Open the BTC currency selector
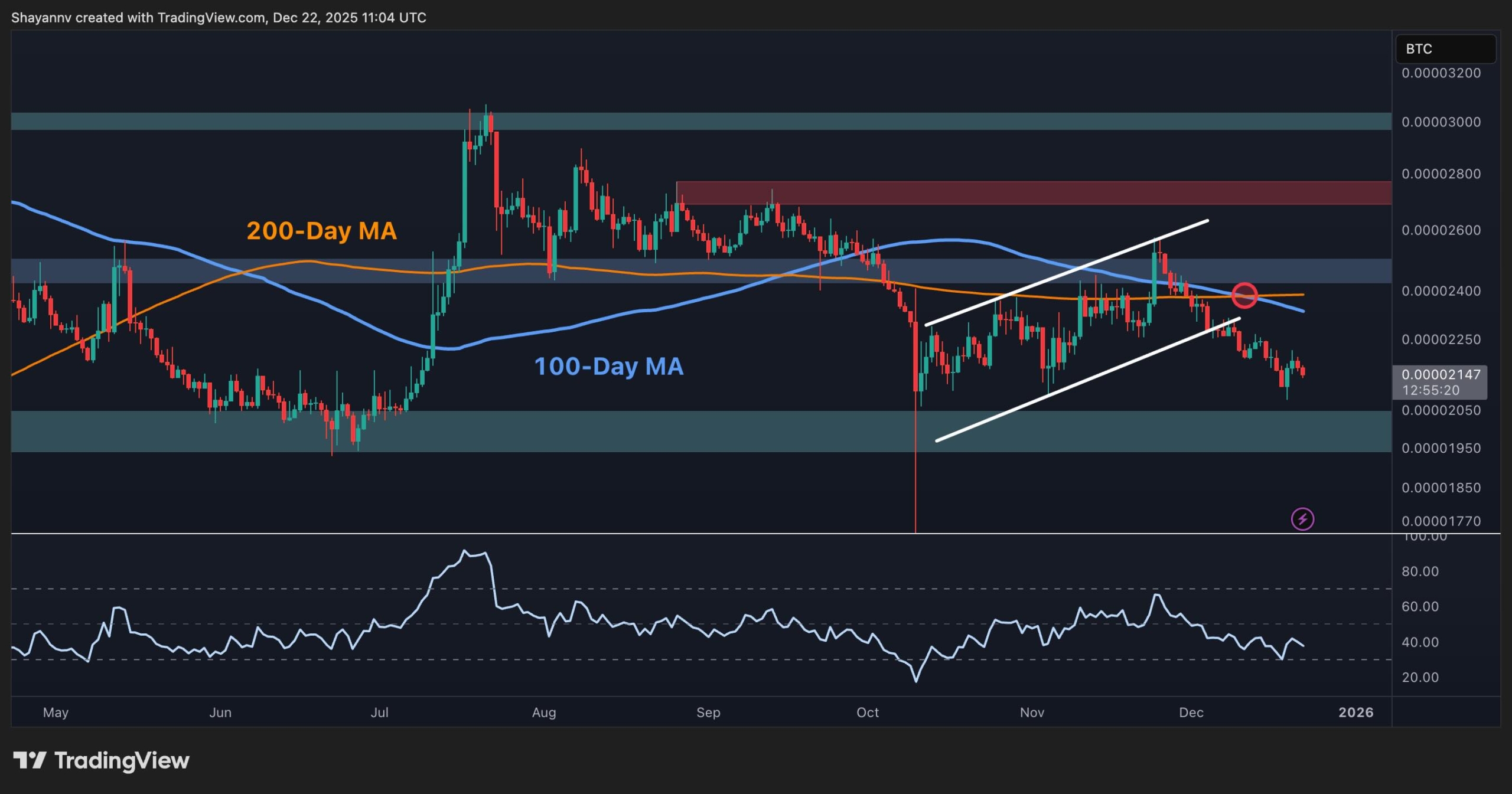Image resolution: width=1512 pixels, height=794 pixels. pyautogui.click(x=1445, y=49)
